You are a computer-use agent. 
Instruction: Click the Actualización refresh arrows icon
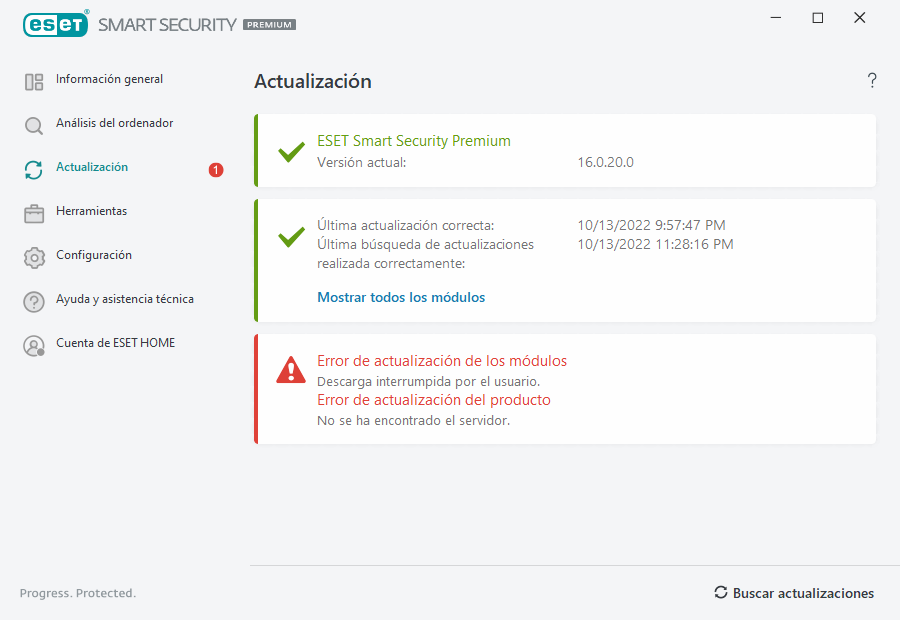34,170
